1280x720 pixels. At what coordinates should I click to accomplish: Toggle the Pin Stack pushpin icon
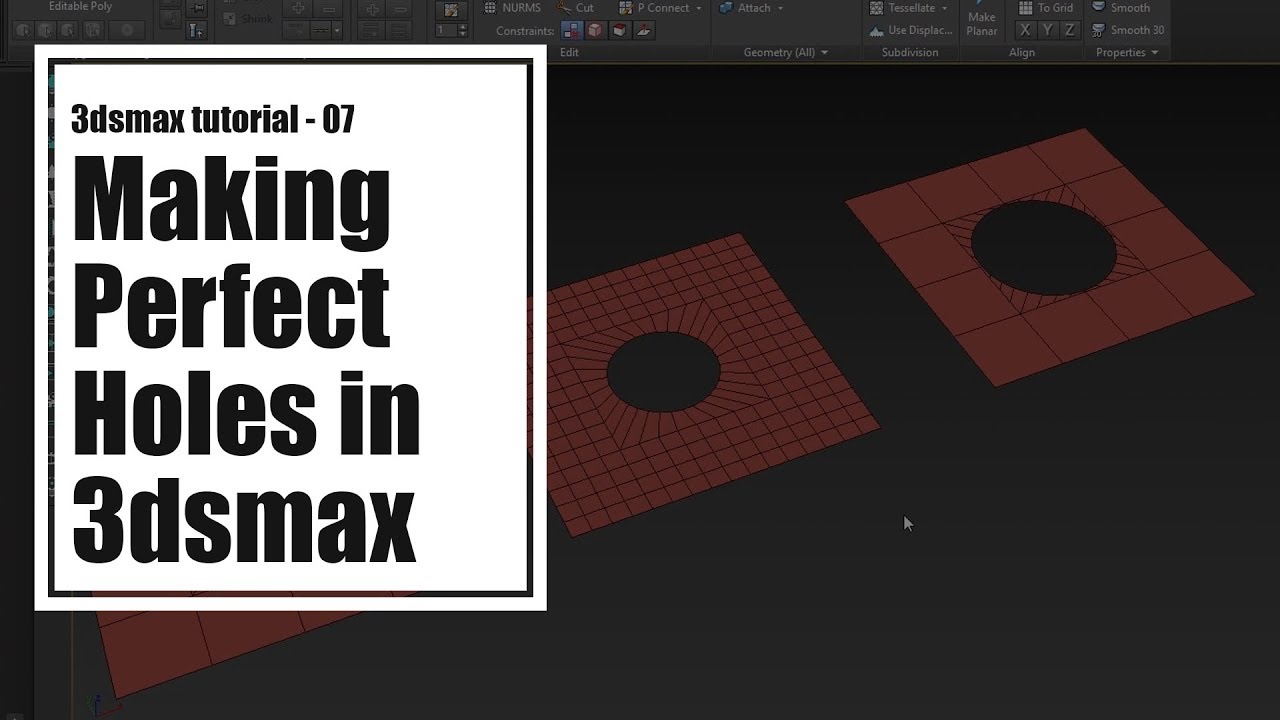click(197, 8)
